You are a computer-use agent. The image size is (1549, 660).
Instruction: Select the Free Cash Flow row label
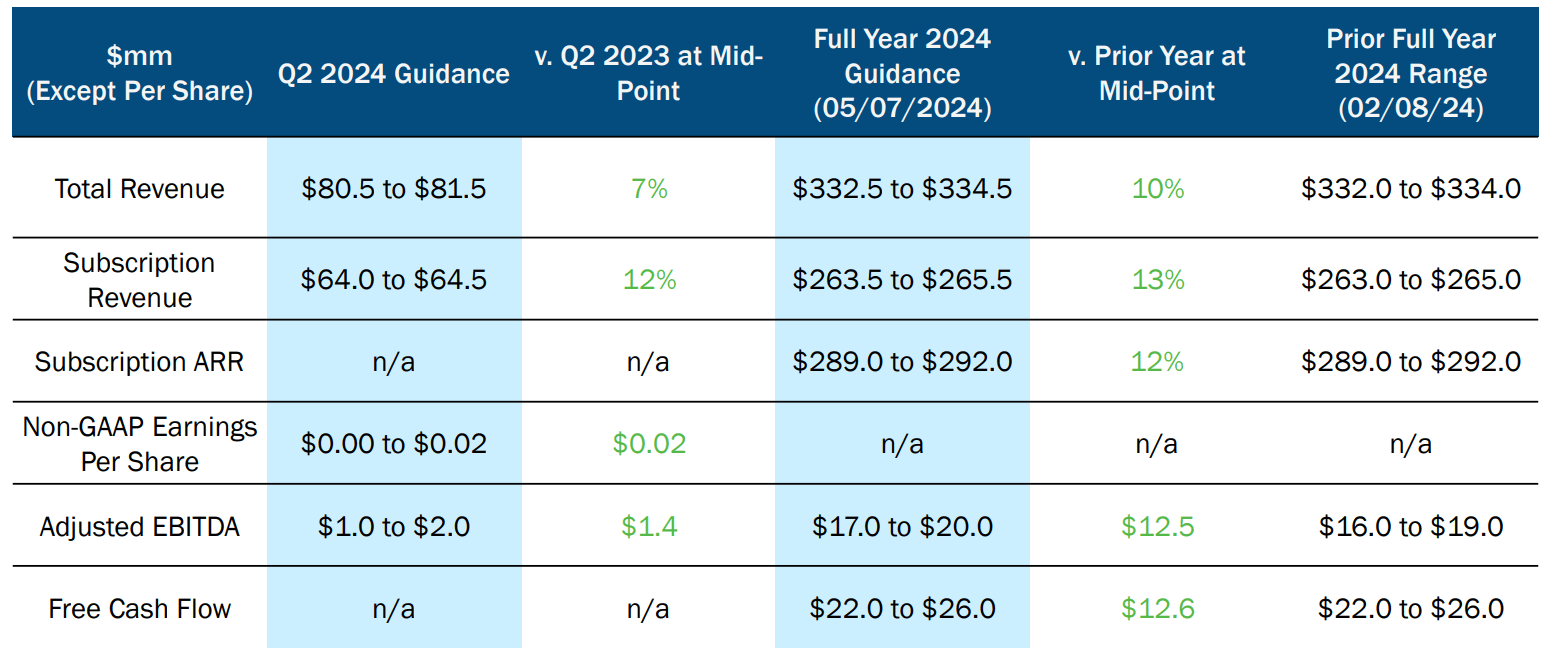[x=139, y=609]
